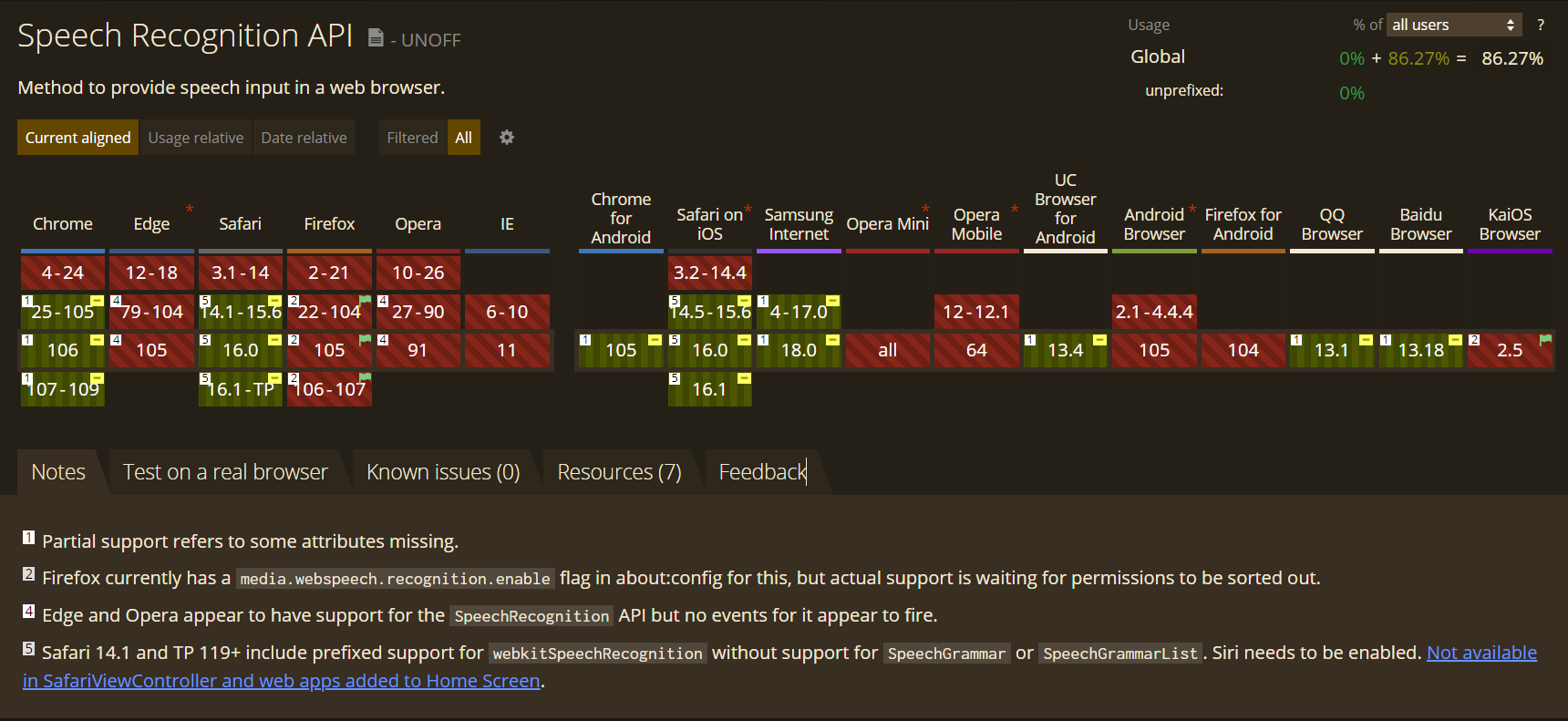Click the KaiOS Browser 2.5 cell
Image resolution: width=1568 pixels, height=721 pixels.
(1510, 350)
